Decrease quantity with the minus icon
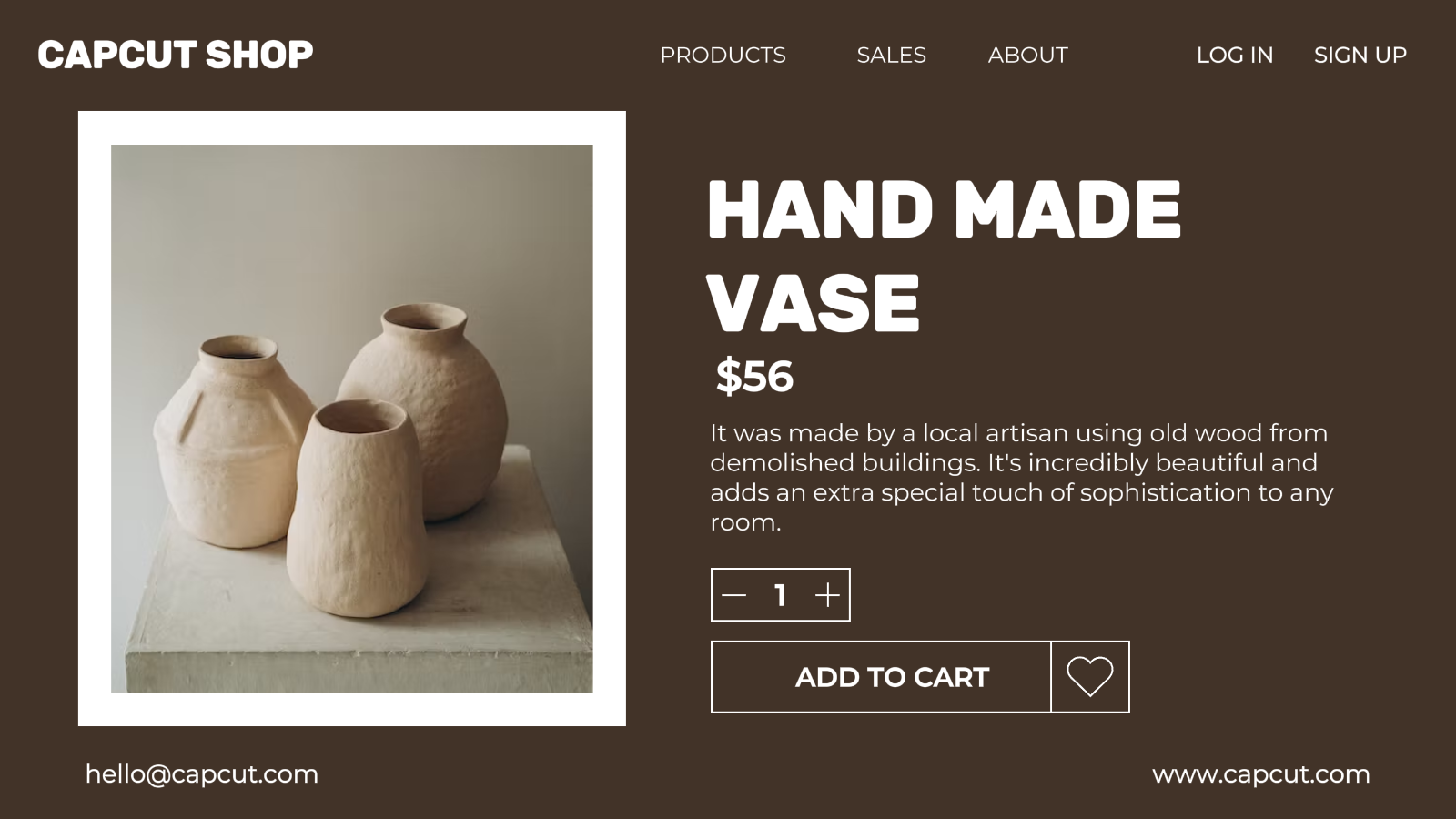The image size is (1456, 819). pyautogui.click(x=733, y=595)
